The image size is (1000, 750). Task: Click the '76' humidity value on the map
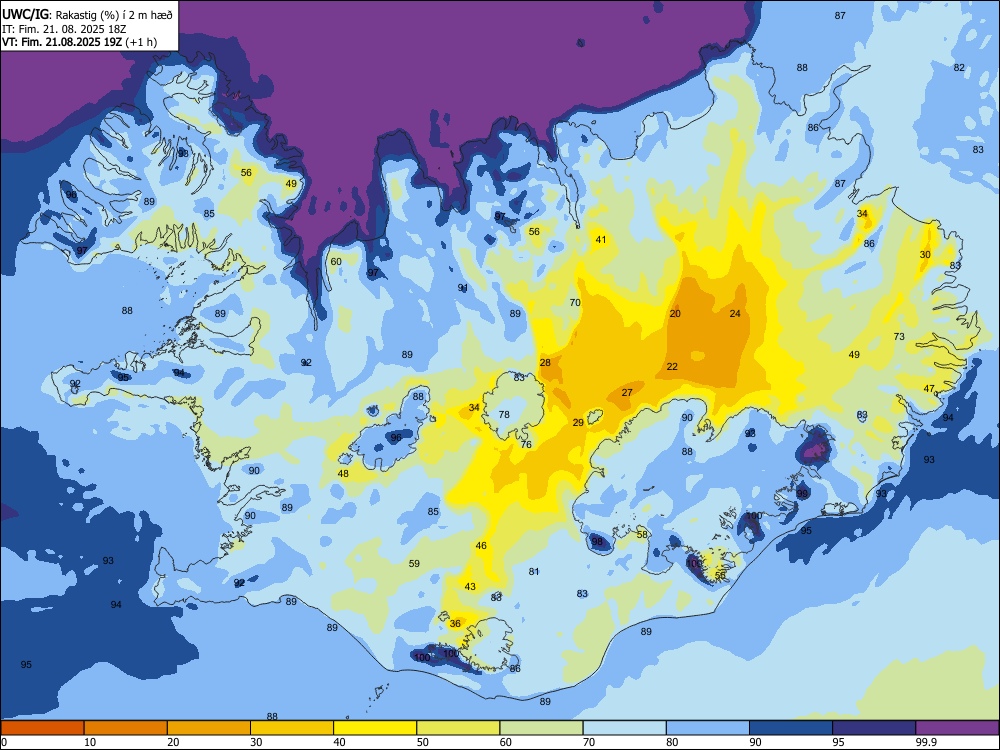click(x=526, y=445)
